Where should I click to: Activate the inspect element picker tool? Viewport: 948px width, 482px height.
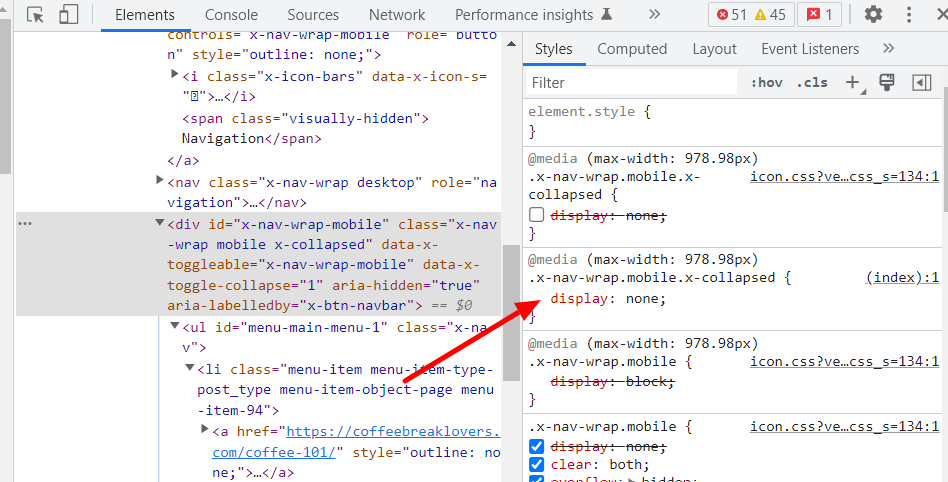(36, 15)
